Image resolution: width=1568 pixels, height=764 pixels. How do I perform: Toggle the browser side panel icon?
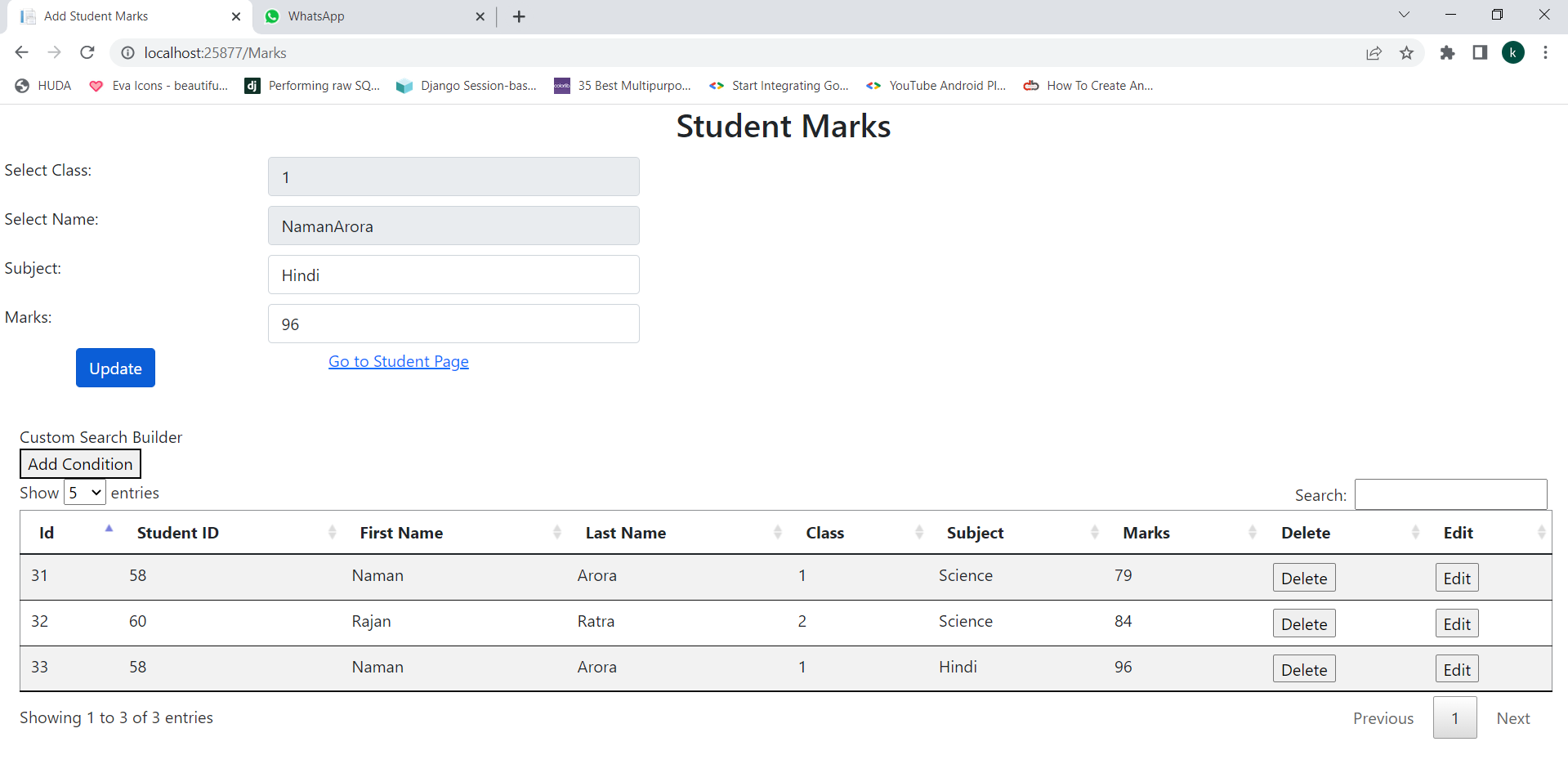[x=1480, y=52]
